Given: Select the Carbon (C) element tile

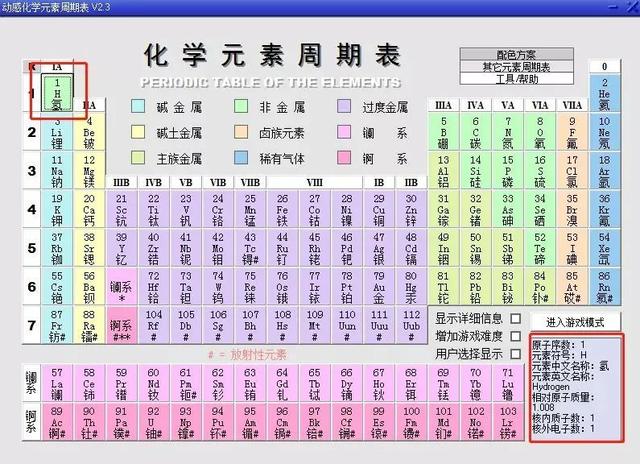Looking at the screenshot, I should [x=476, y=132].
